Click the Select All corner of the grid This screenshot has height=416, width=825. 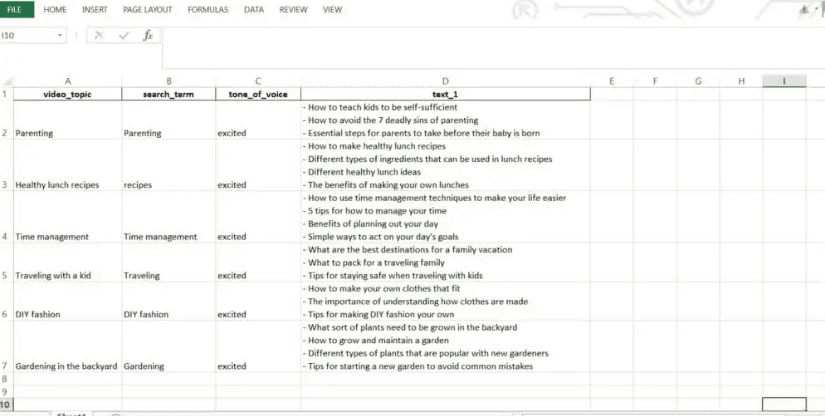pos(6,81)
